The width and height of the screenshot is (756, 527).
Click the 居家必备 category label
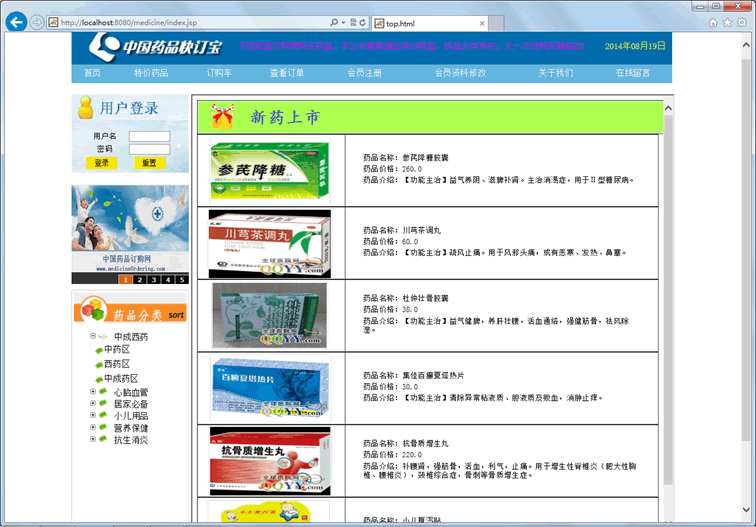pyautogui.click(x=131, y=404)
